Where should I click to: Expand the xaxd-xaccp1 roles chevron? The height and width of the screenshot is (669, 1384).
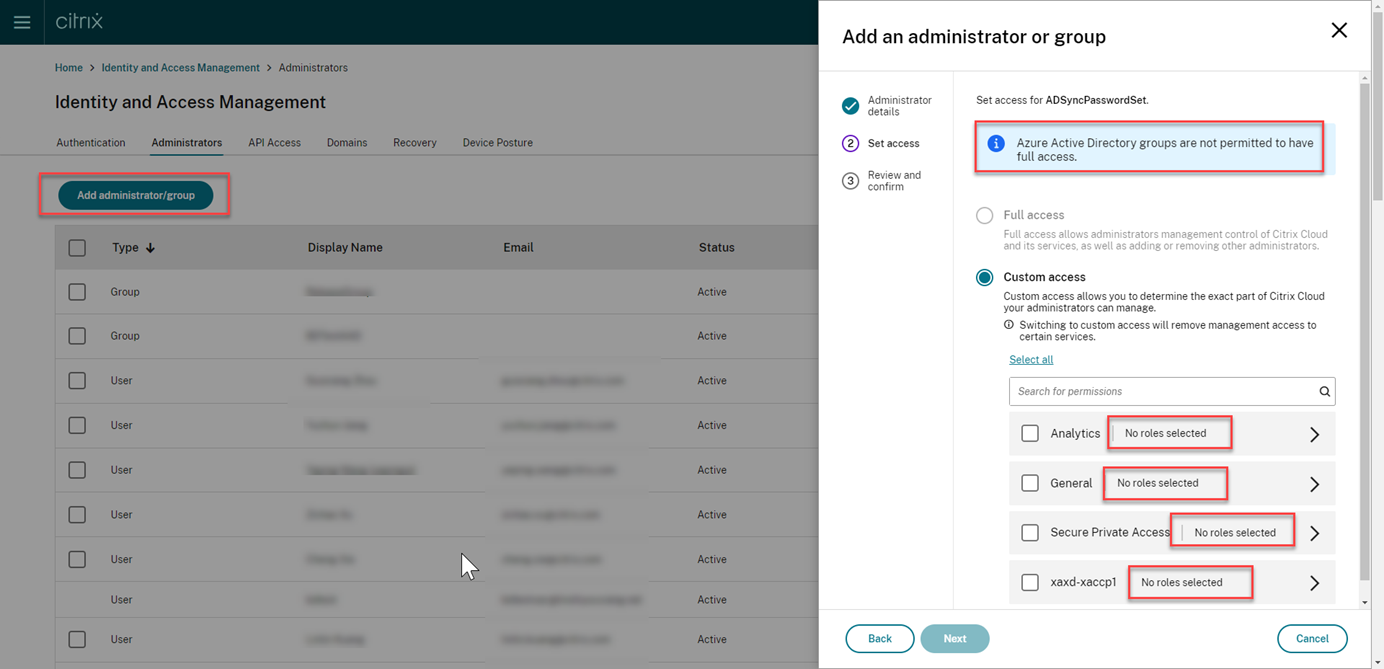point(1315,583)
